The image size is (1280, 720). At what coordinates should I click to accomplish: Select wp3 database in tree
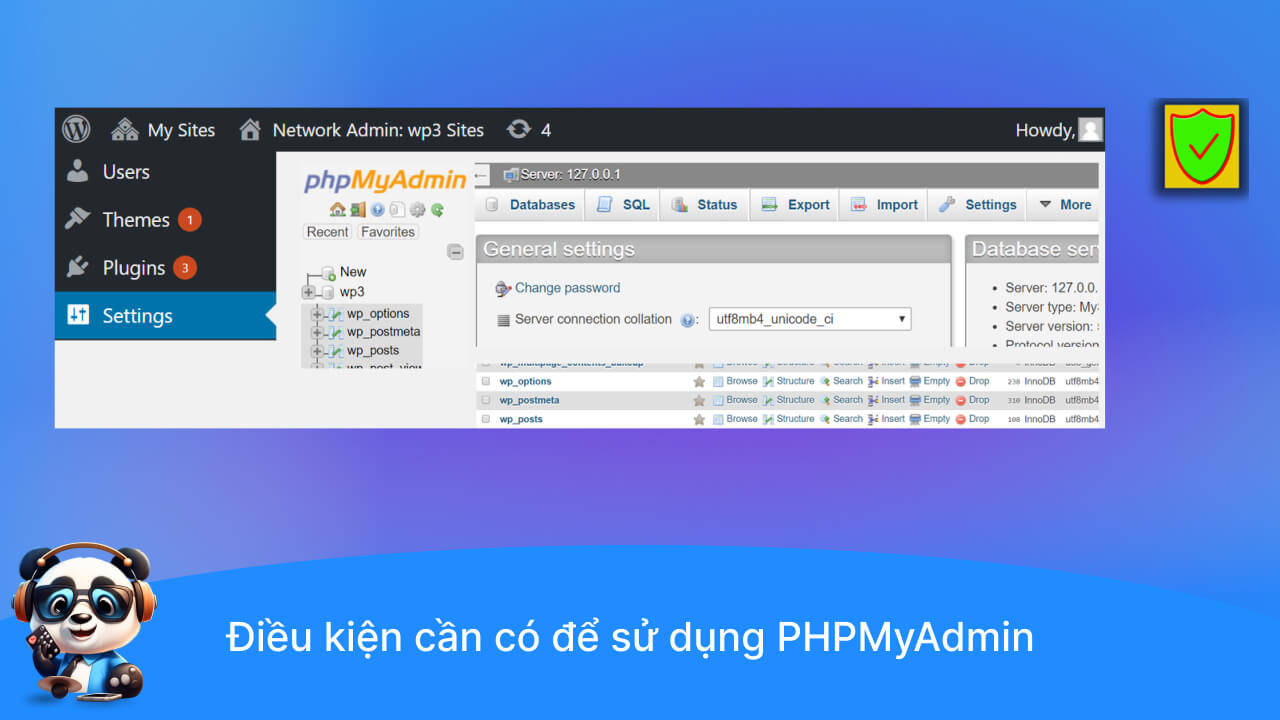352,292
